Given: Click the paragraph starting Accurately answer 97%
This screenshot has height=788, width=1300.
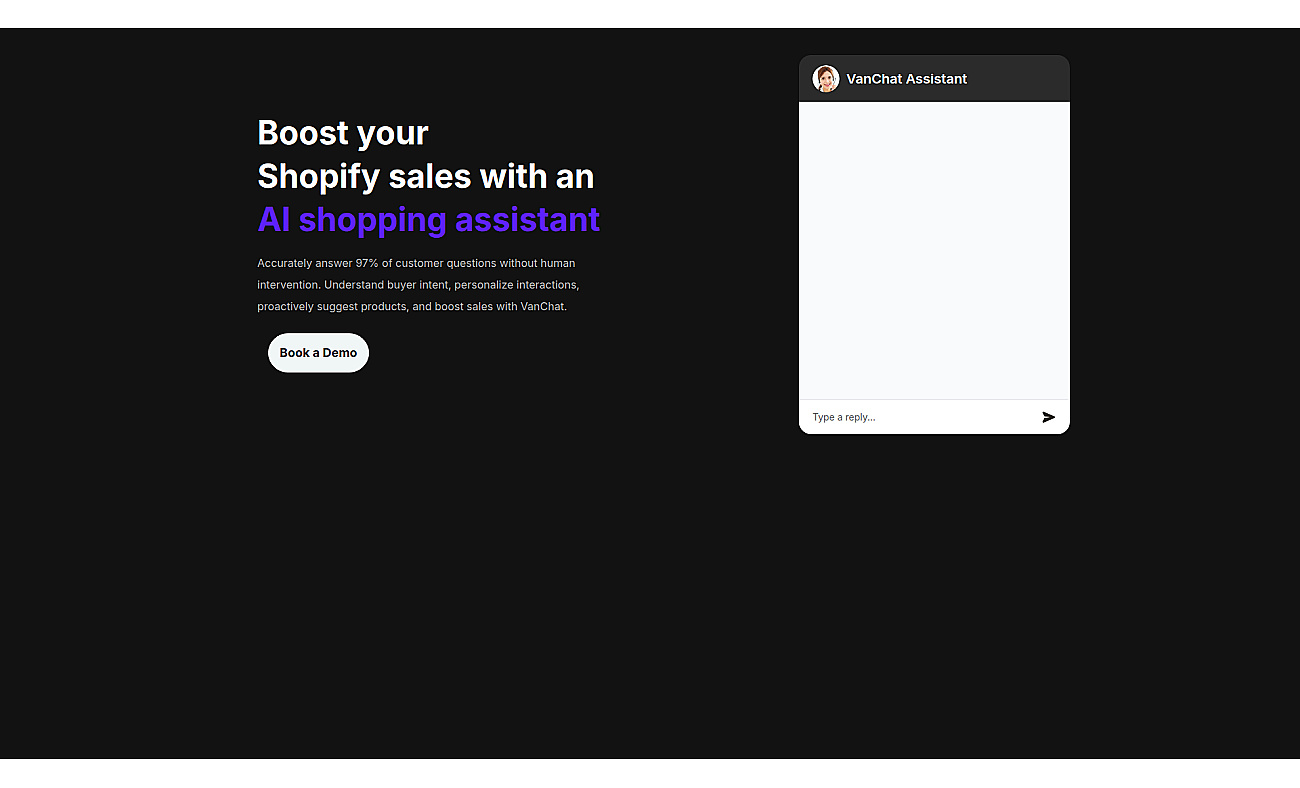Looking at the screenshot, I should (418, 285).
